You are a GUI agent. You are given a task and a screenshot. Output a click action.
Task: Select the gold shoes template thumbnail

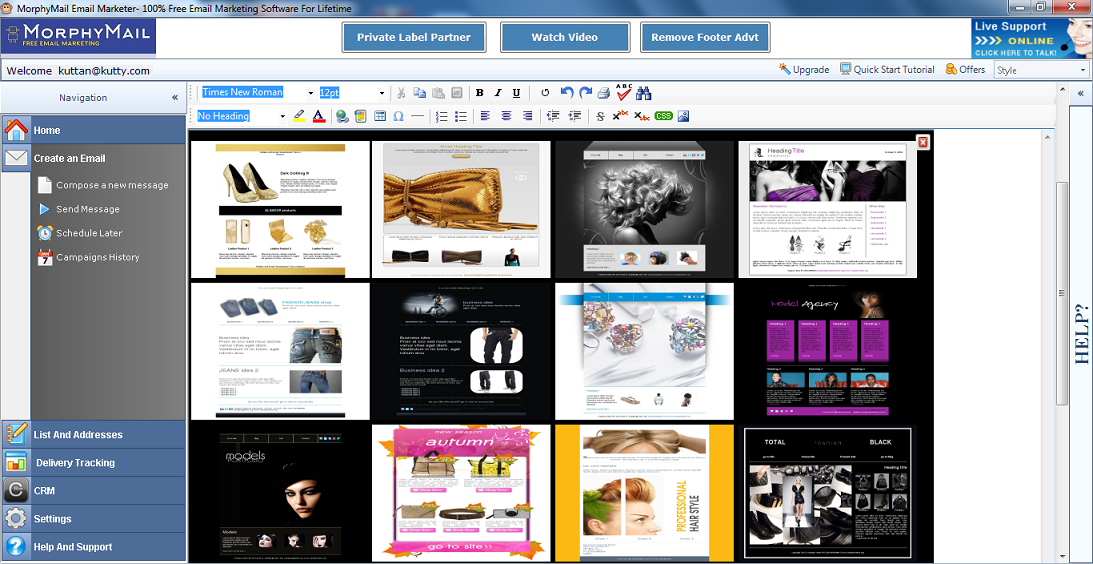click(x=280, y=210)
